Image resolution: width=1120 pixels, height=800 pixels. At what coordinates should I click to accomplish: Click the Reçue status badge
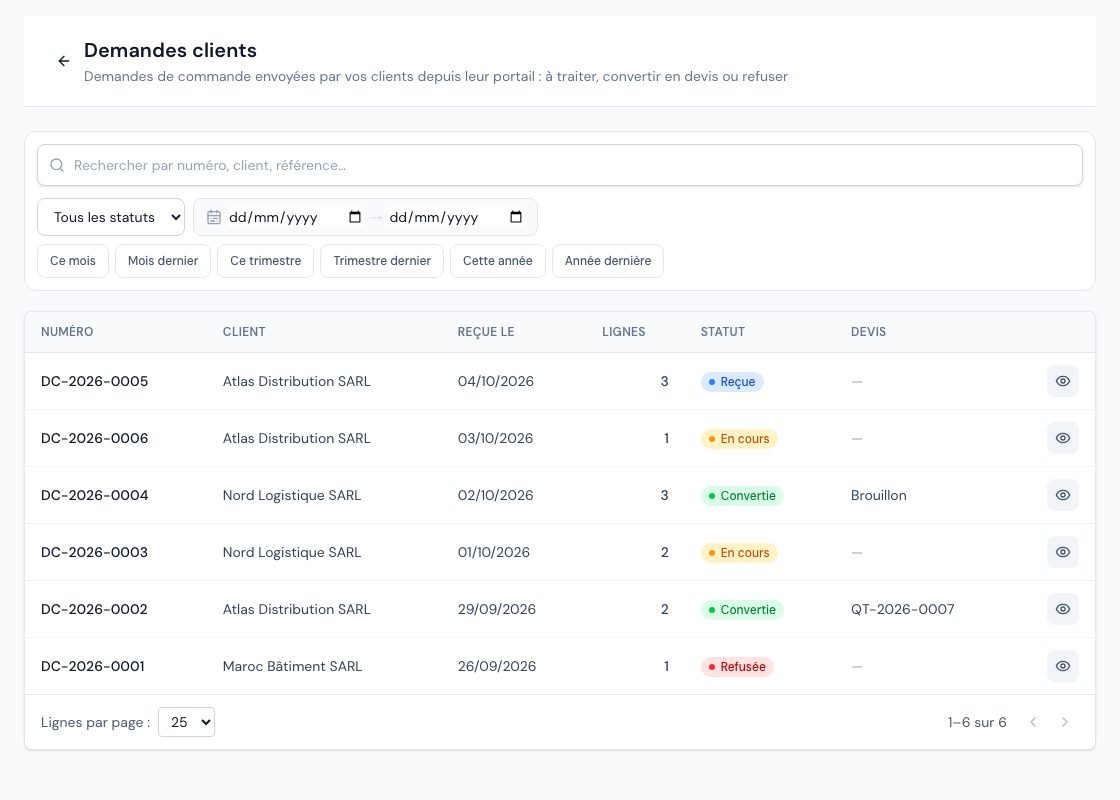pyautogui.click(x=732, y=381)
